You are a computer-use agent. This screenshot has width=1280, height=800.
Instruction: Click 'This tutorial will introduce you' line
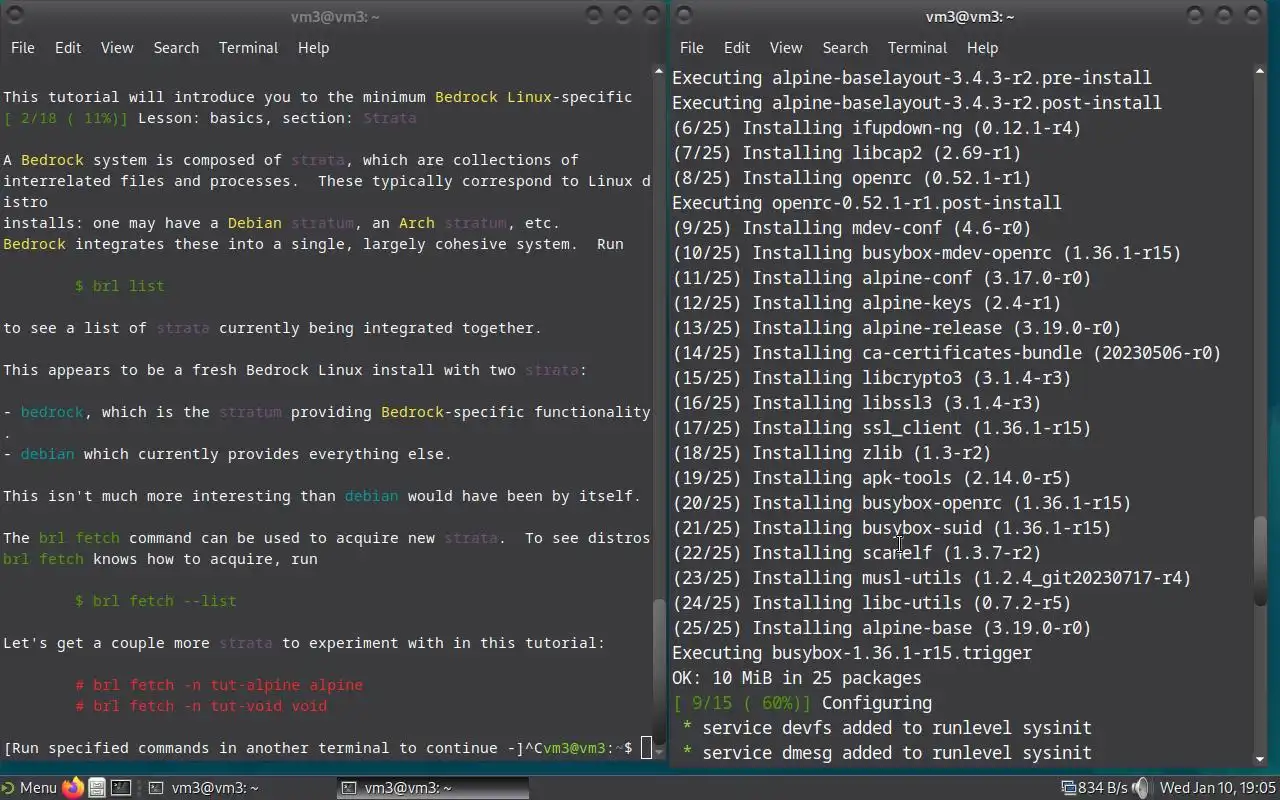click(318, 97)
